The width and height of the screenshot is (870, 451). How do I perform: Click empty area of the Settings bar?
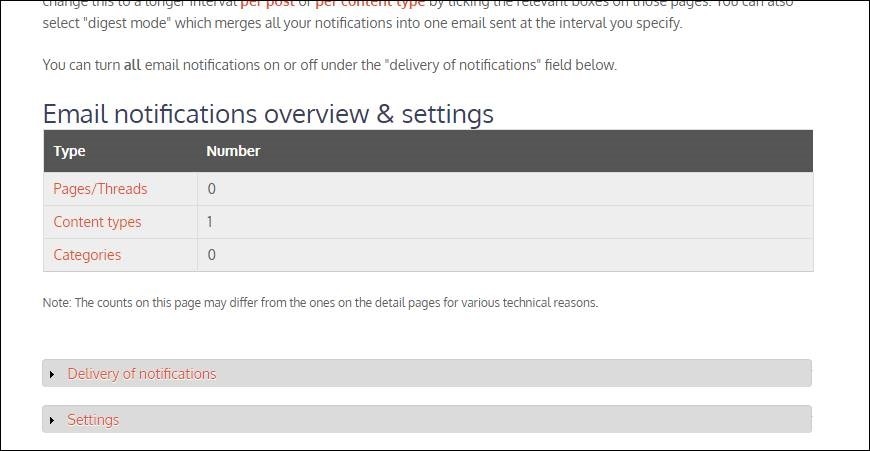coord(466,419)
